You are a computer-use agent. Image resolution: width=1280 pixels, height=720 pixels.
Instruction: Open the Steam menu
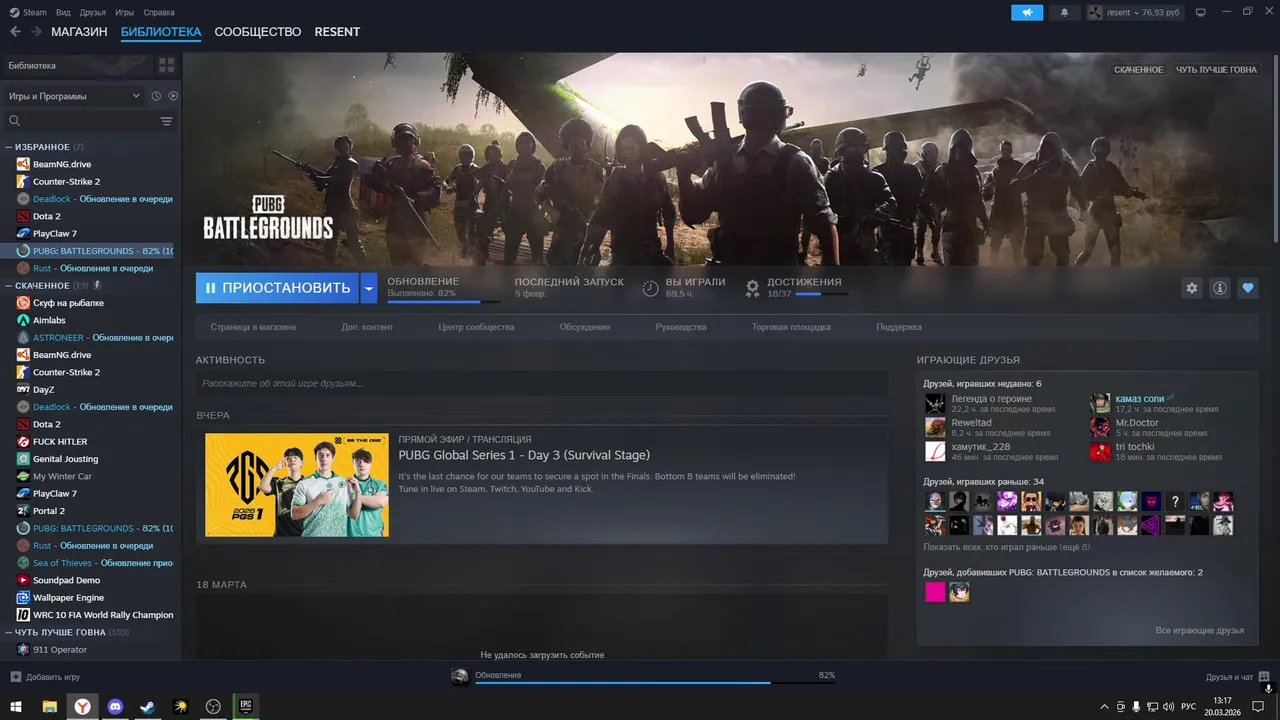pos(34,12)
